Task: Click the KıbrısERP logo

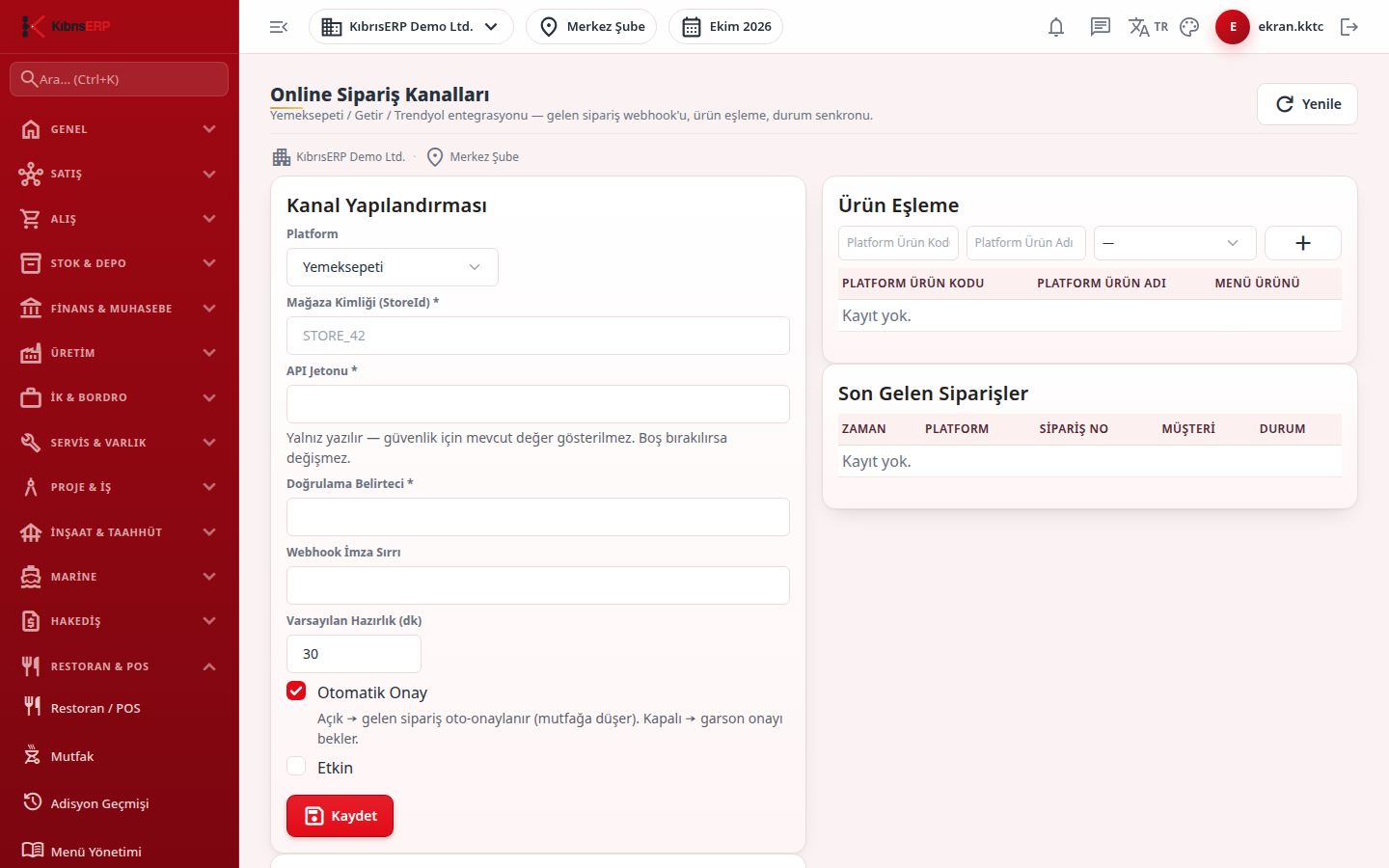Action: [x=66, y=26]
